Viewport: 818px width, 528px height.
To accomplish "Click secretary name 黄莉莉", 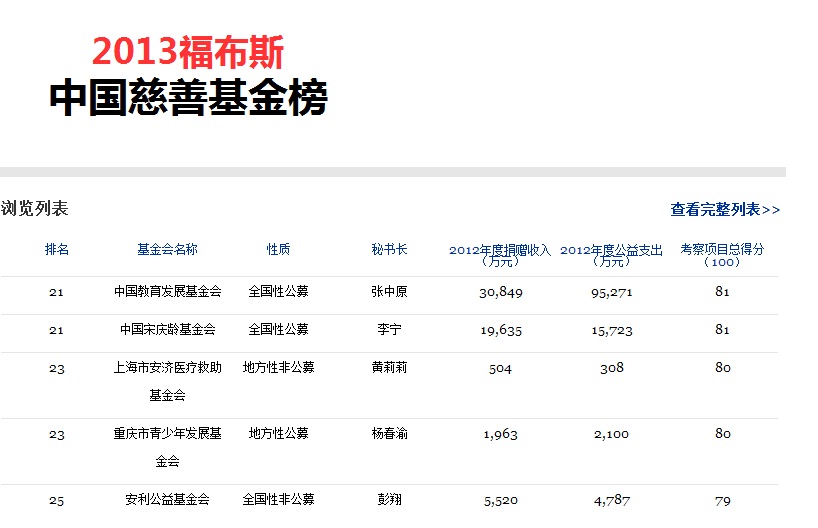I will pyautogui.click(x=389, y=367).
